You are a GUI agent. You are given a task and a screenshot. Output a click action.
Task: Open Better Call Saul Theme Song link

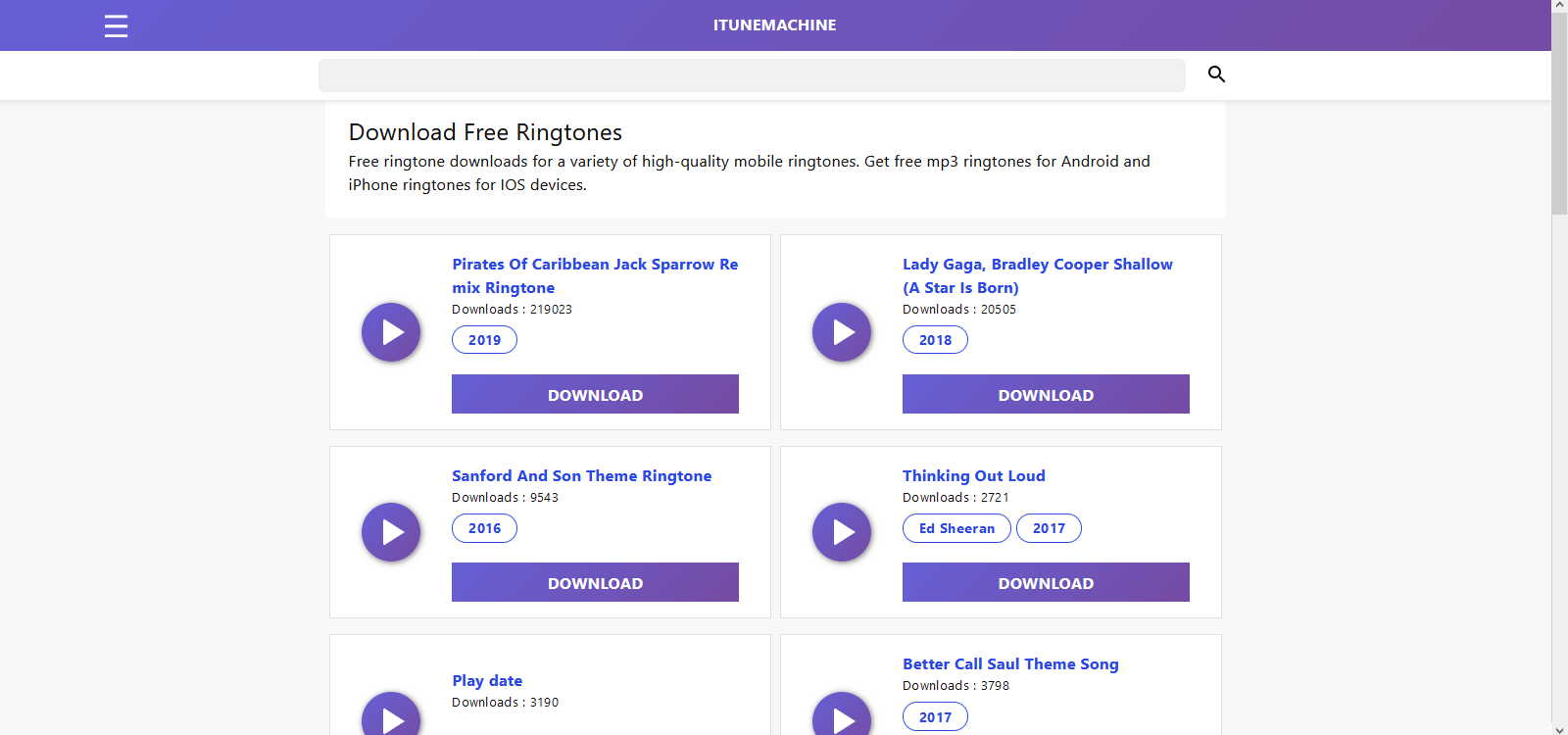point(1010,664)
